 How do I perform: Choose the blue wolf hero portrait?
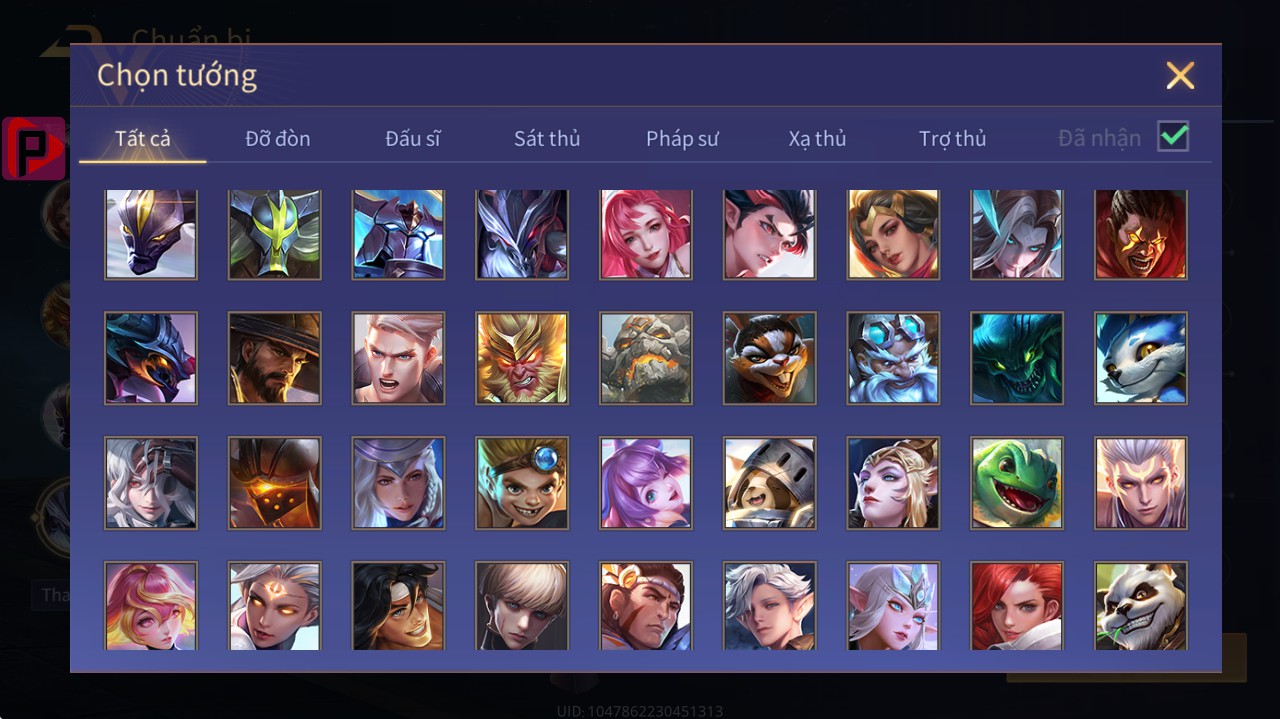[x=1141, y=358]
